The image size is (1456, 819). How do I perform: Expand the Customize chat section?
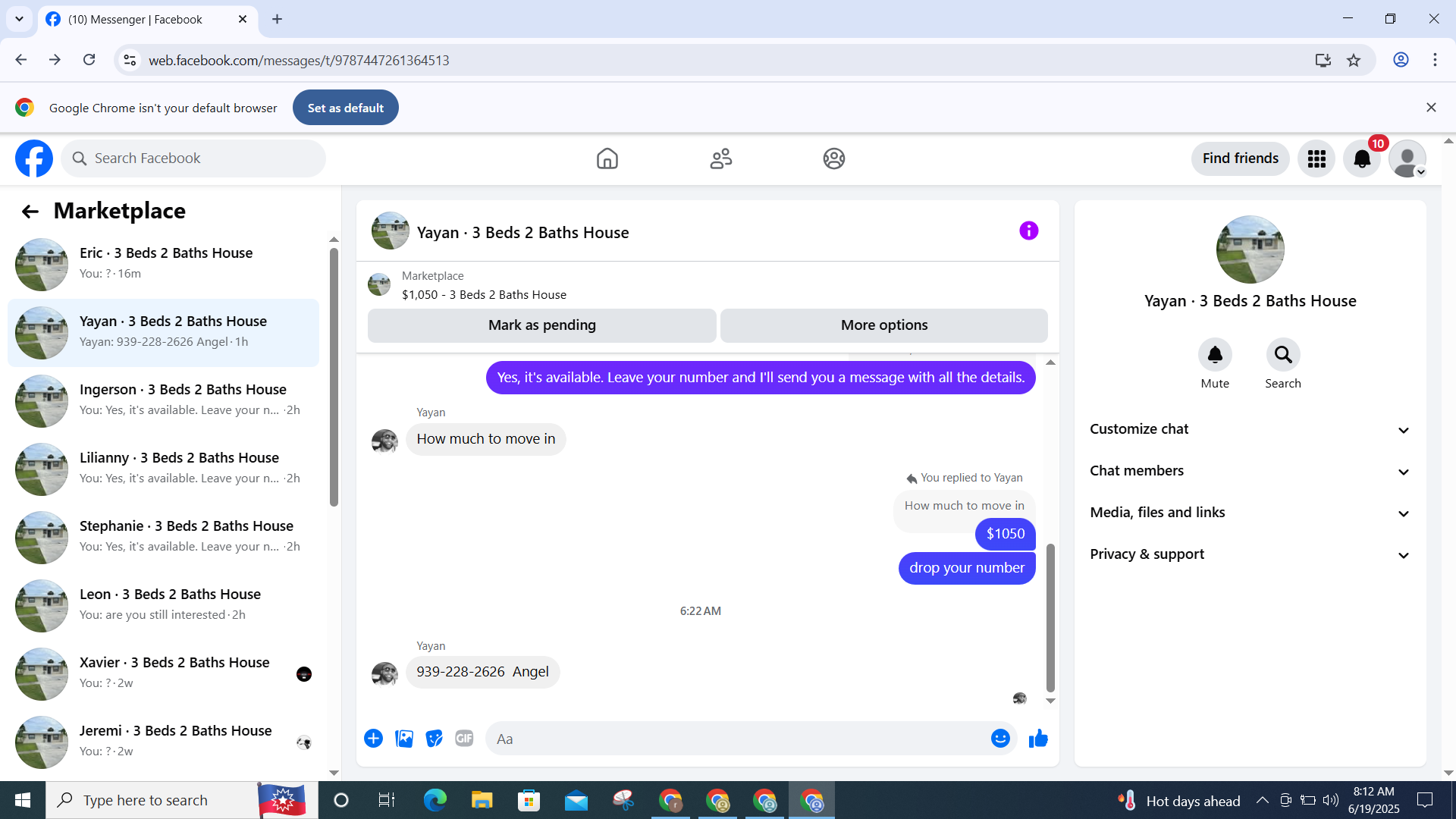pyautogui.click(x=1250, y=429)
